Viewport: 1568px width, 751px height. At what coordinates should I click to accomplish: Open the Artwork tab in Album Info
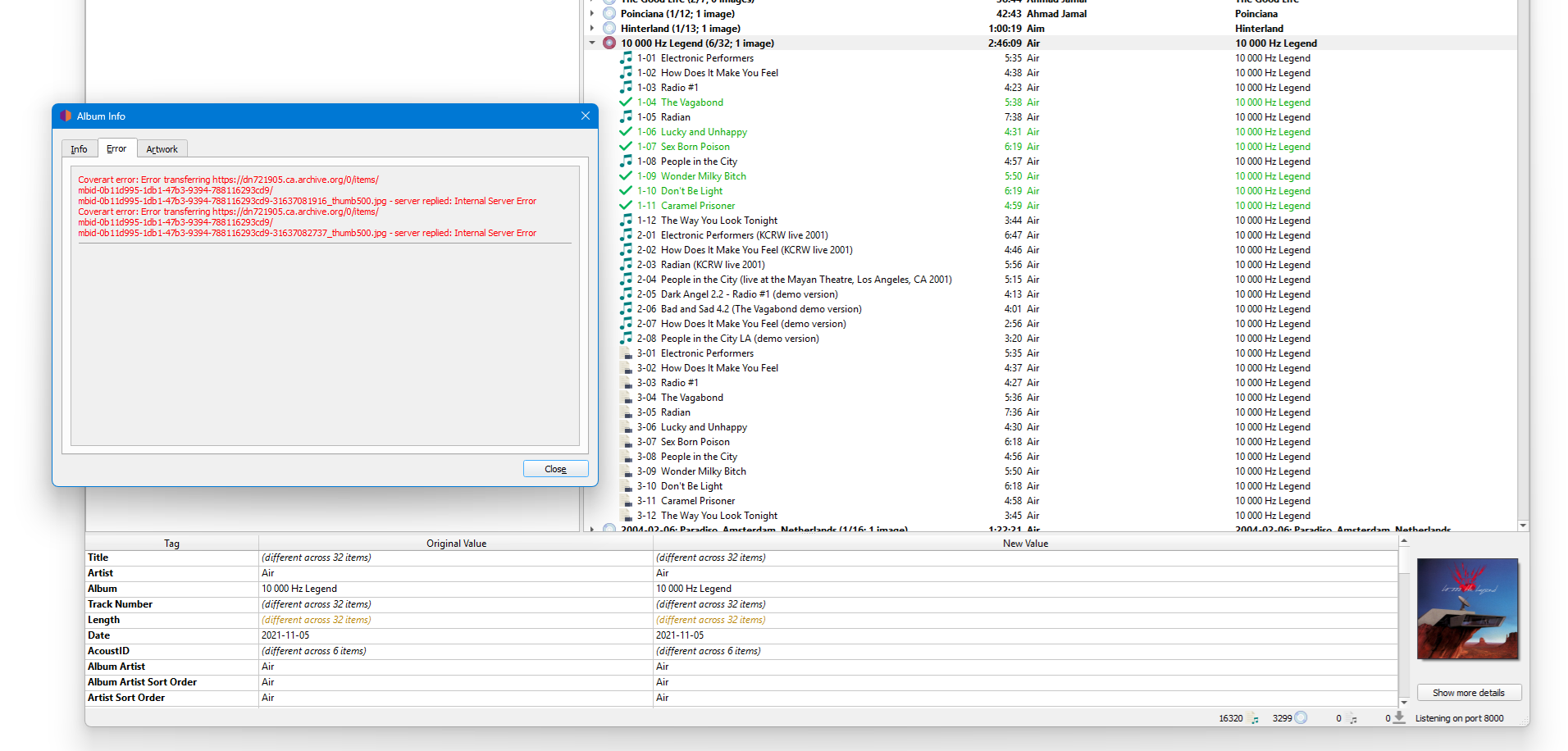162,149
